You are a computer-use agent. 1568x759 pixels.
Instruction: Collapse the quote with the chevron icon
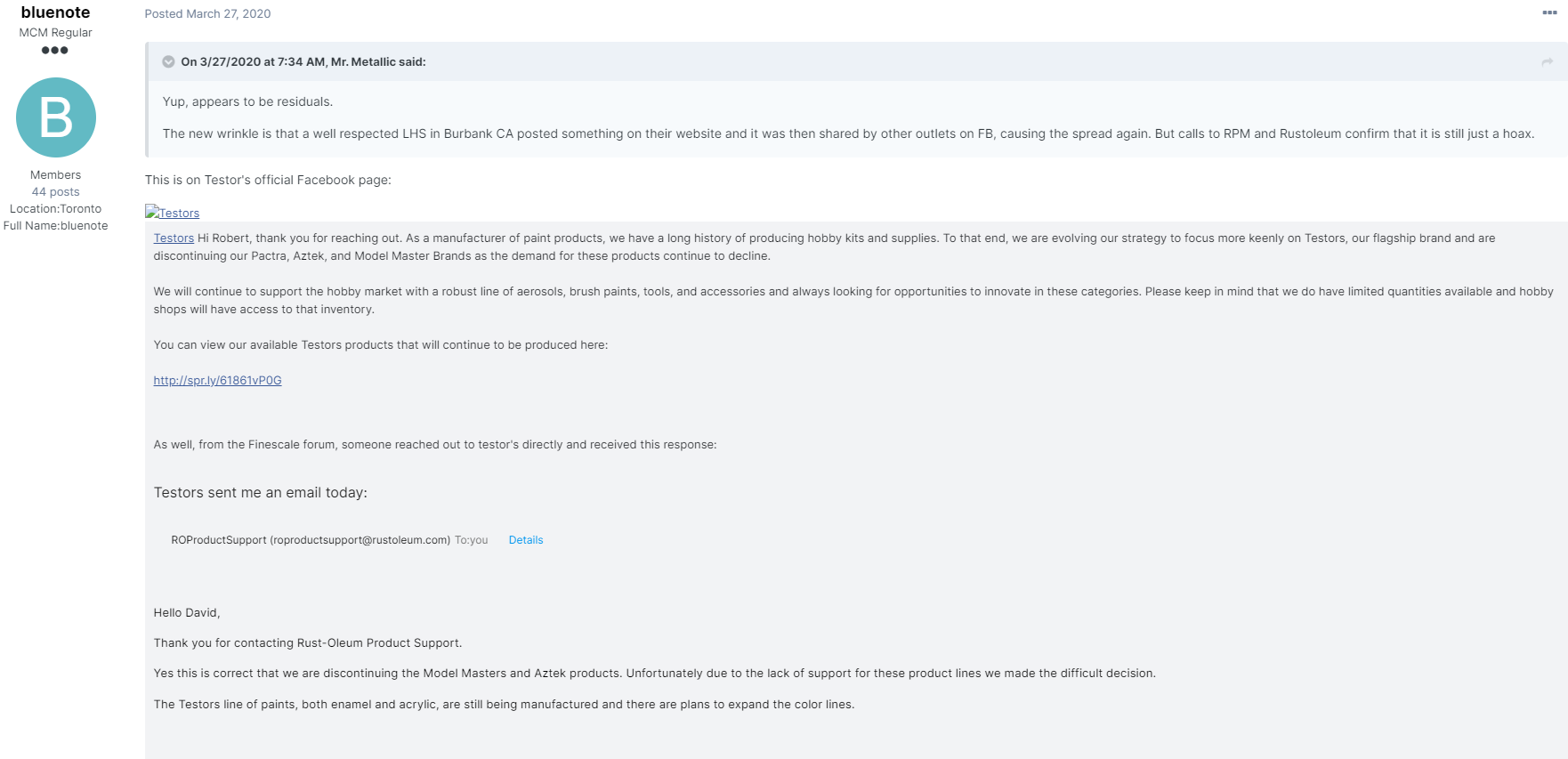click(x=168, y=61)
